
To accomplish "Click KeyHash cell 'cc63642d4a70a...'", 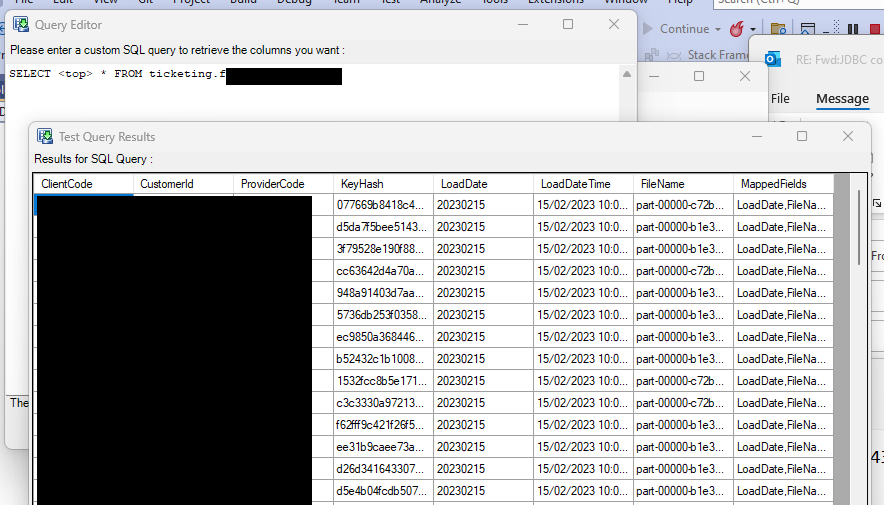I will click(383, 271).
